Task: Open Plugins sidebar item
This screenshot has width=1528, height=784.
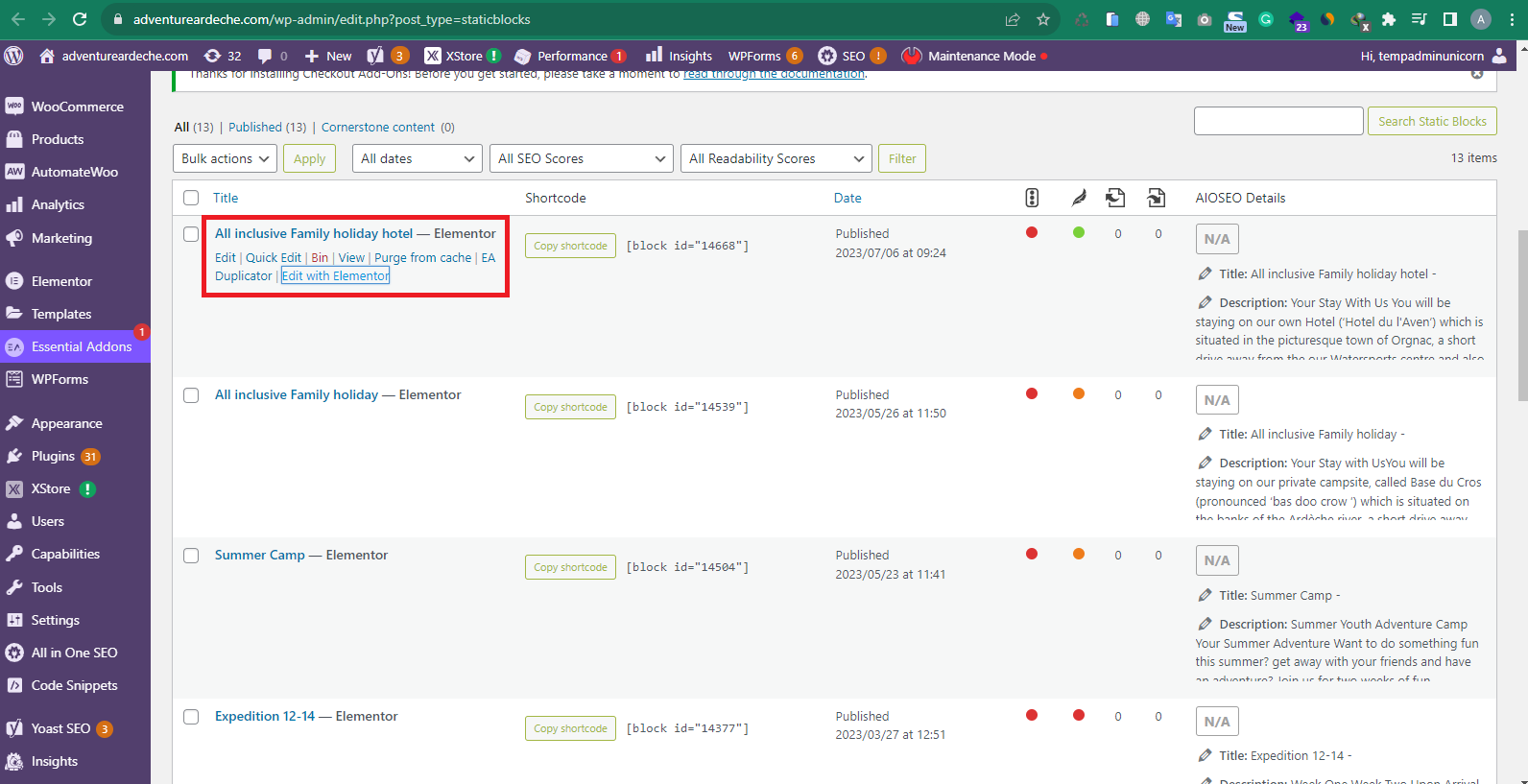Action: tap(75, 456)
